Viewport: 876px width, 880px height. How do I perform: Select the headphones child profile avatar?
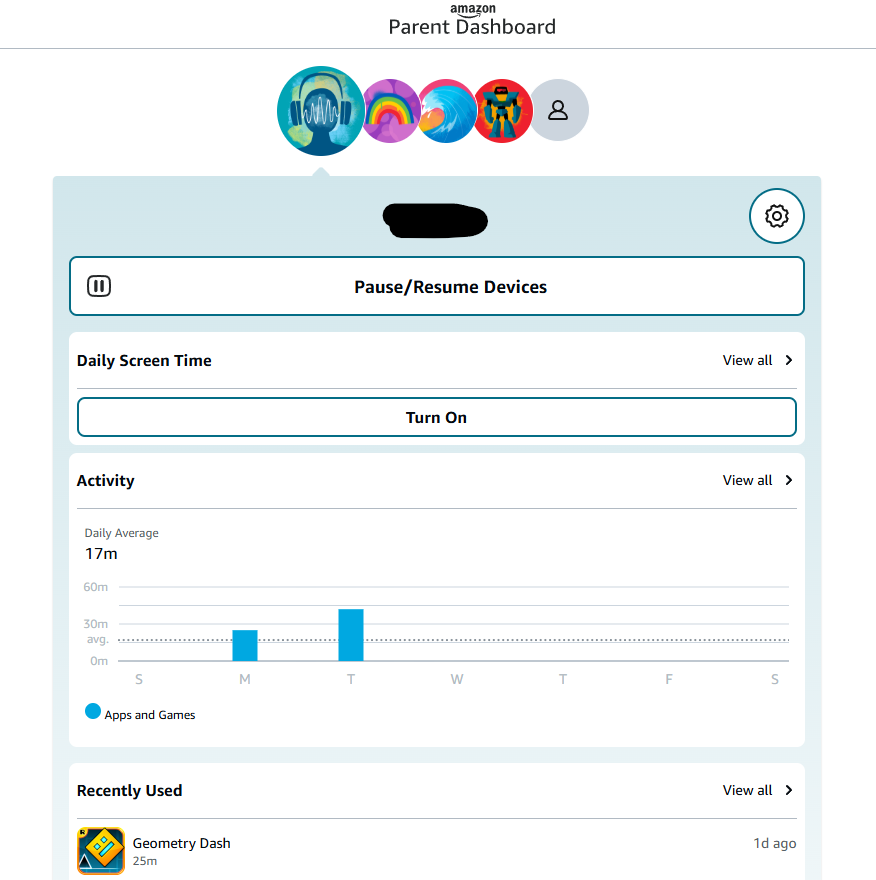click(321, 111)
